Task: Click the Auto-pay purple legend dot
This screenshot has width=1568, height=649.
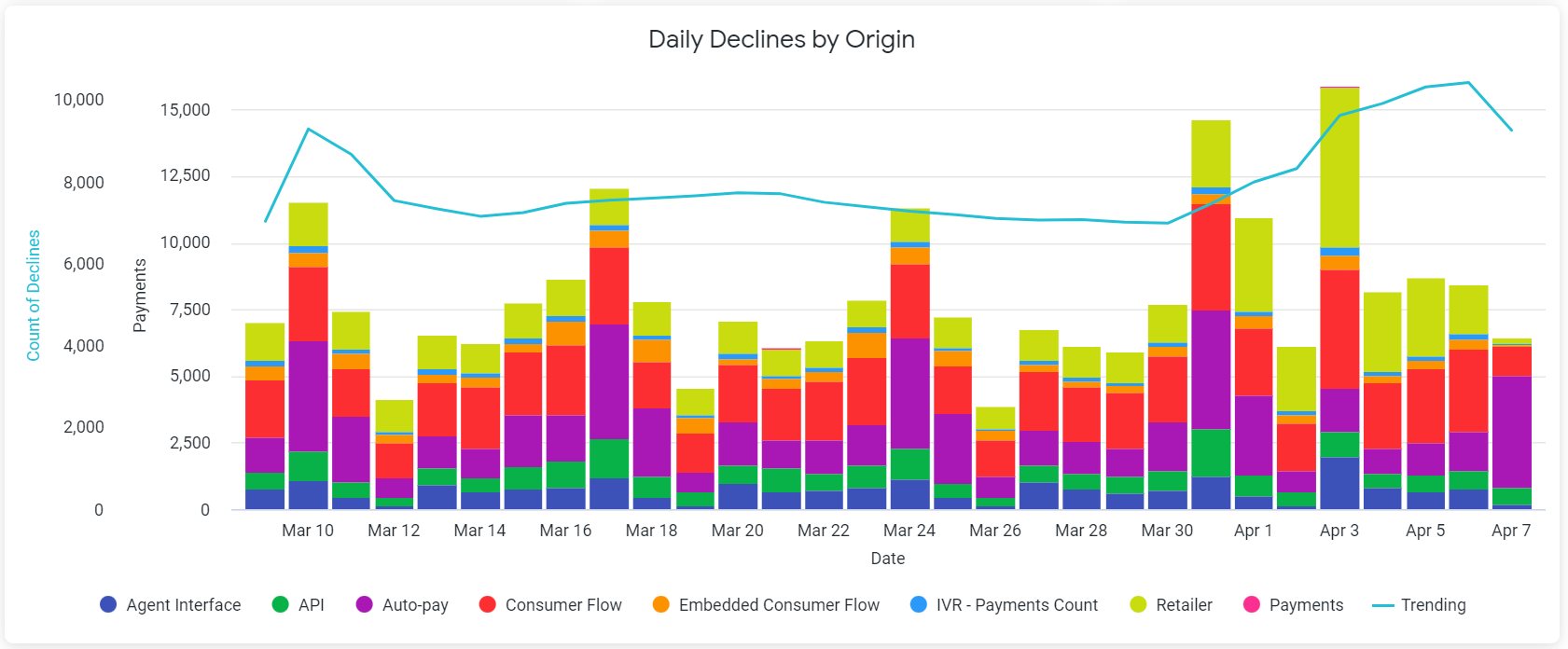Action: coord(365,604)
